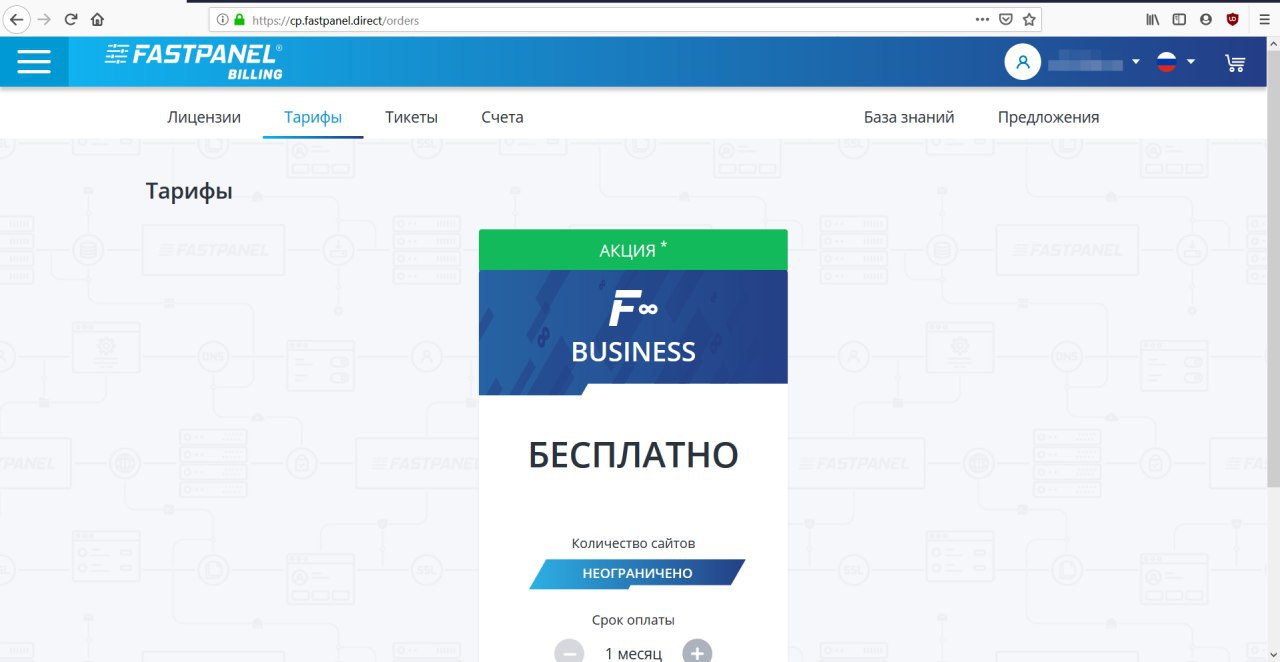
Task: Open the Firefox hamburger menu
Action: (x=1264, y=19)
